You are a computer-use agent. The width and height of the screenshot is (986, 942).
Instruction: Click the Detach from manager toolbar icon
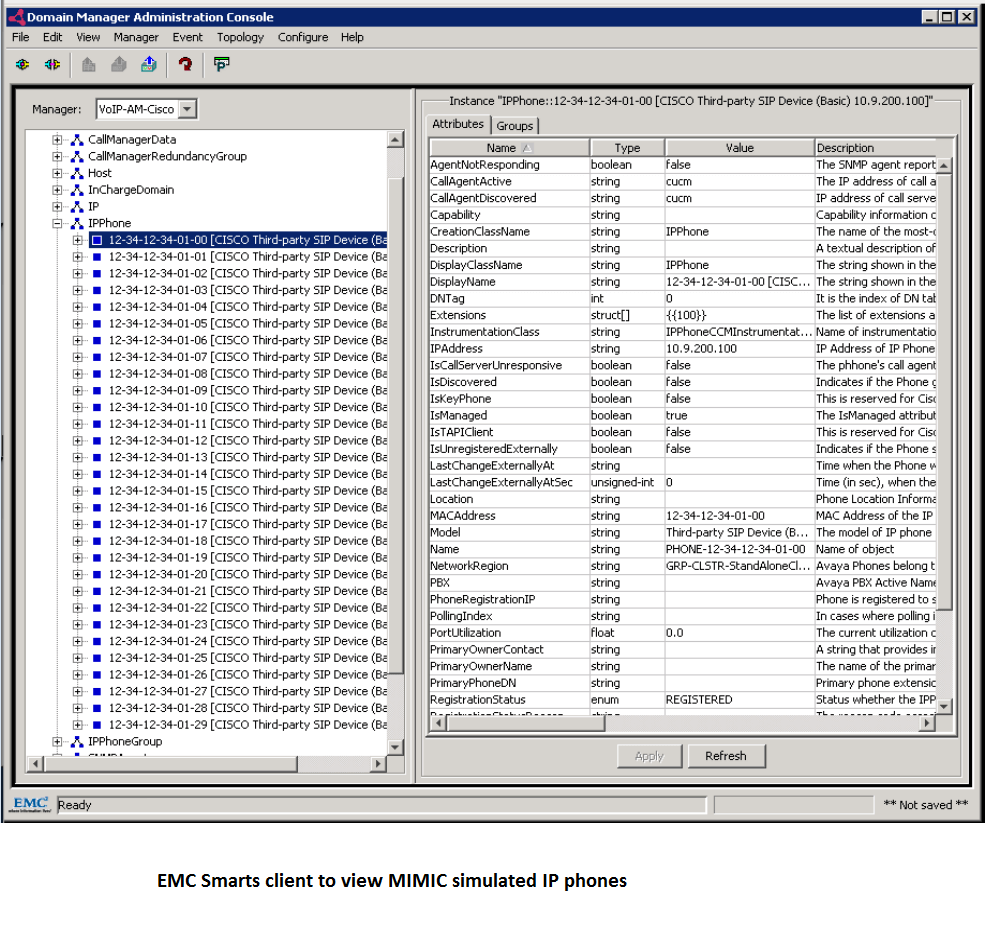tap(52, 64)
